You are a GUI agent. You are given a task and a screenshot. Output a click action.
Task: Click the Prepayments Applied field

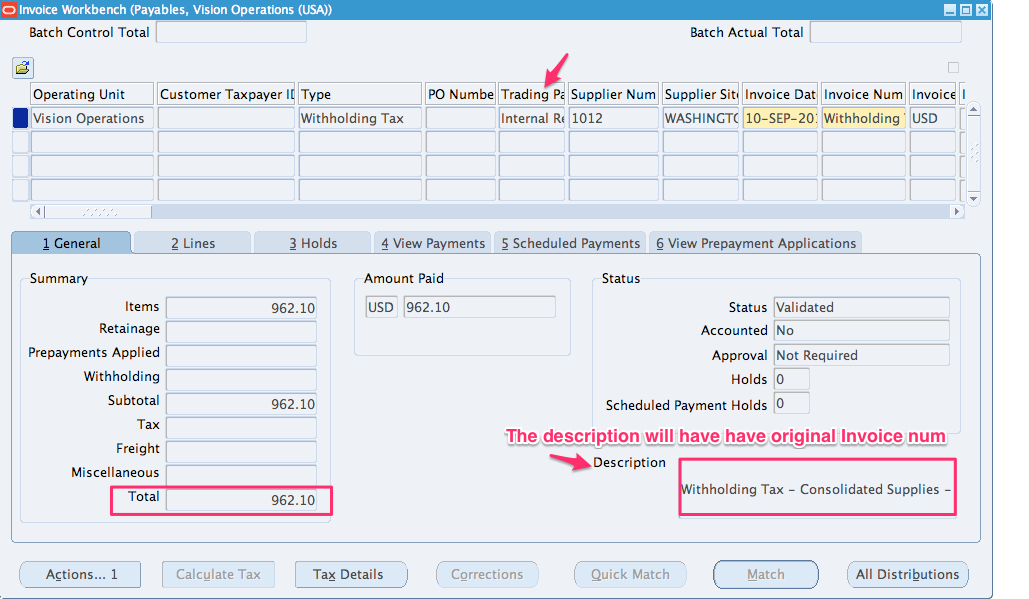coord(242,356)
